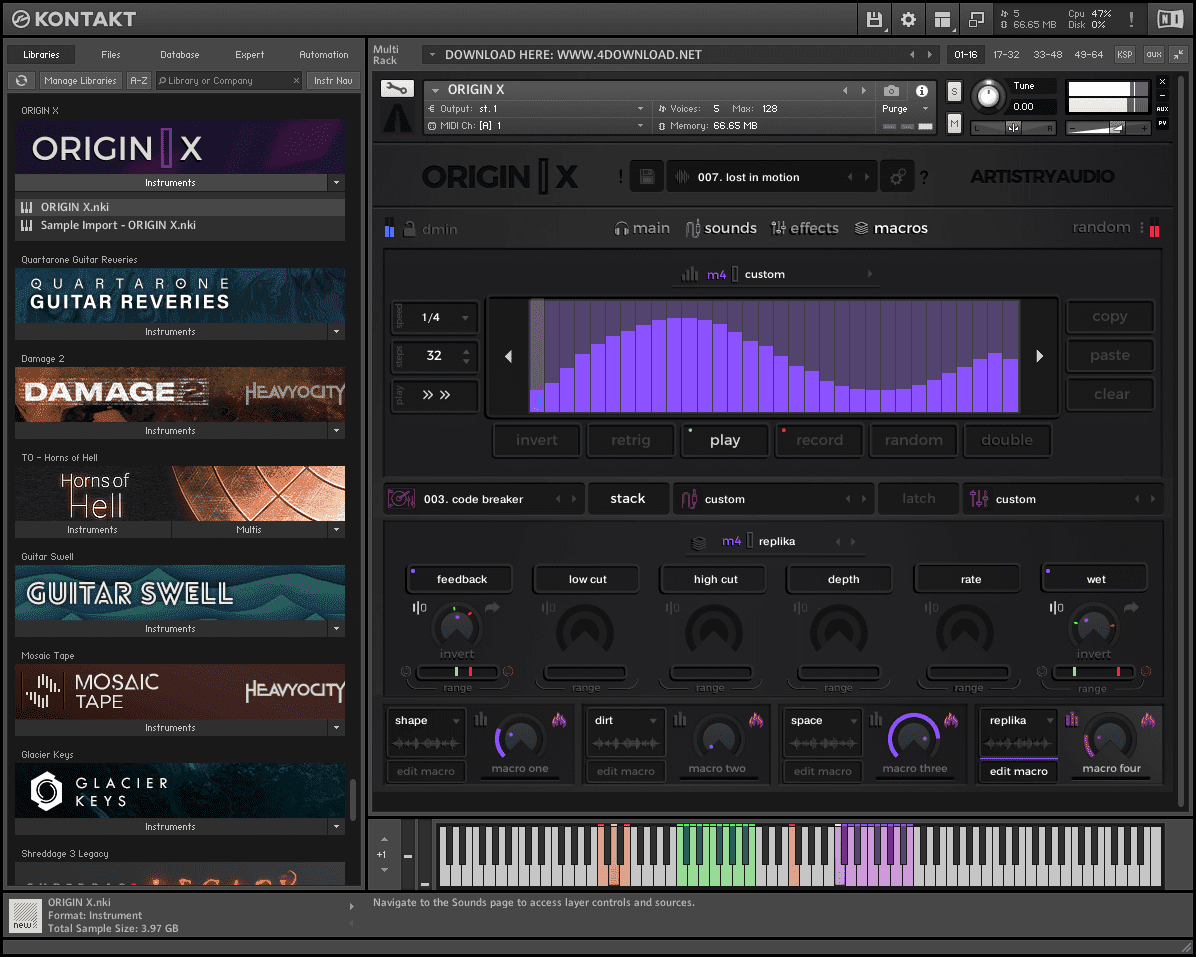
Task: Click the snapshot camera icon
Action: click(x=891, y=91)
